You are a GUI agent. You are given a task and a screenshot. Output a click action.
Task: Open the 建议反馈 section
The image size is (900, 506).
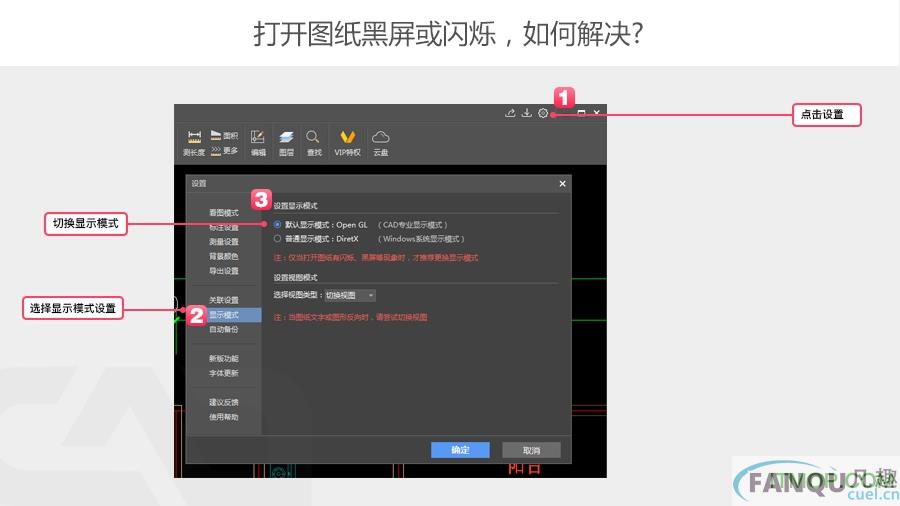(x=223, y=402)
